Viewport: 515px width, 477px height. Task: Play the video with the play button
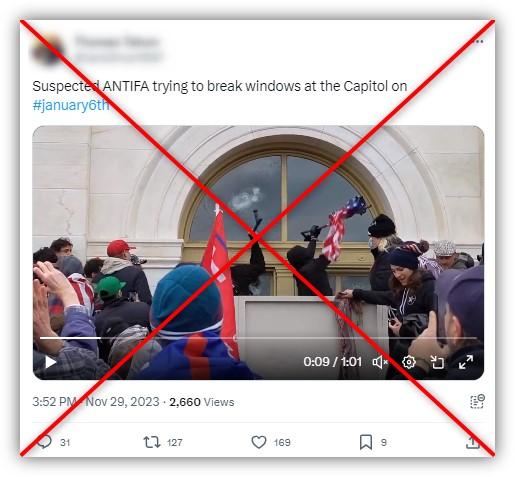click(50, 362)
